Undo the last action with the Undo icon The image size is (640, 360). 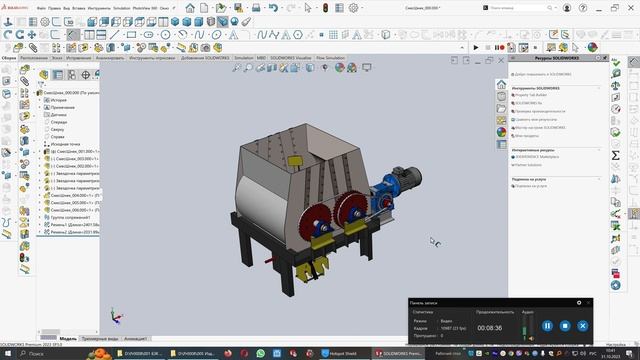coord(273,8)
